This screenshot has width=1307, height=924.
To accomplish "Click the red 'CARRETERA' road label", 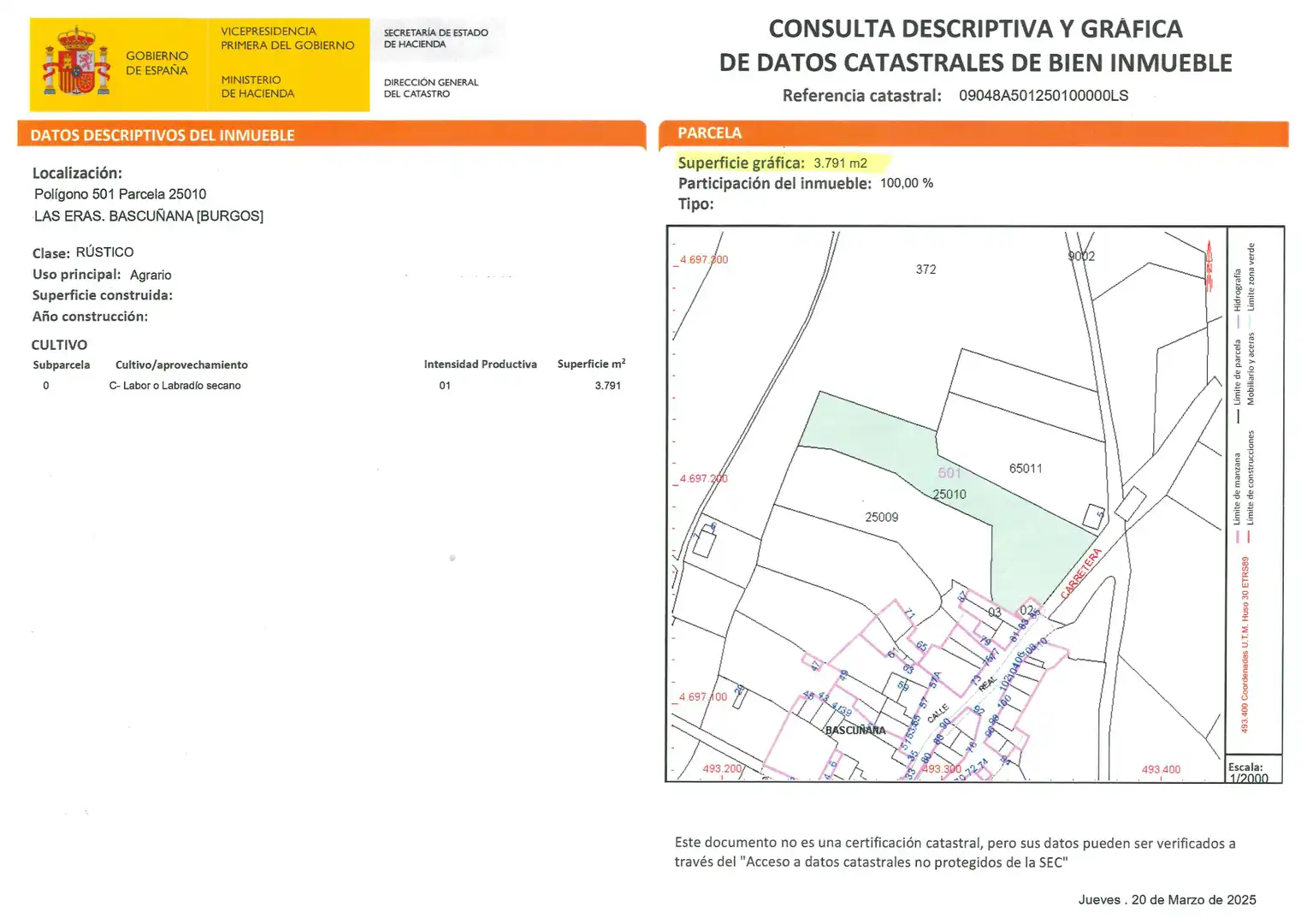I will pyautogui.click(x=1081, y=573).
